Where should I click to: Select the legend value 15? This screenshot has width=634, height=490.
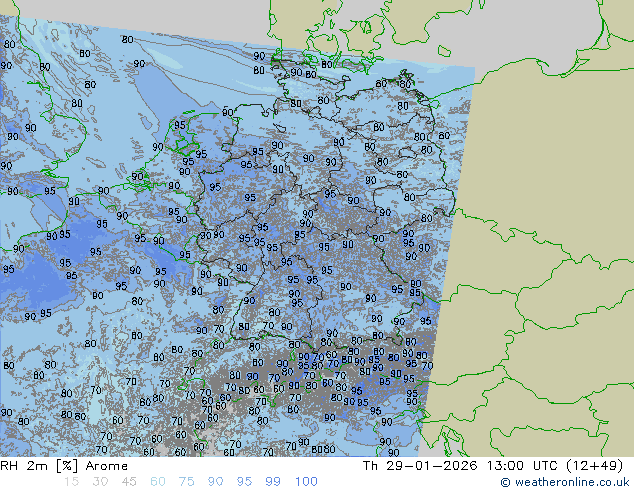point(71,482)
